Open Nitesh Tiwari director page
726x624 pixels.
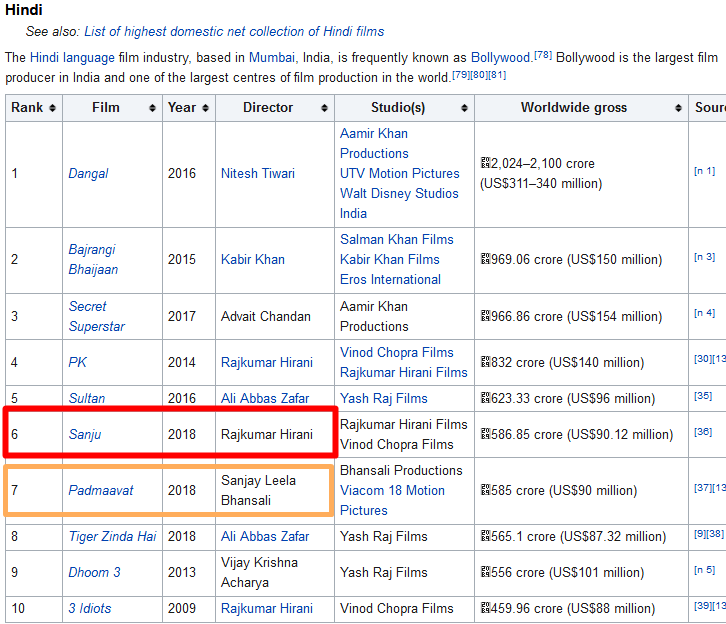(258, 174)
